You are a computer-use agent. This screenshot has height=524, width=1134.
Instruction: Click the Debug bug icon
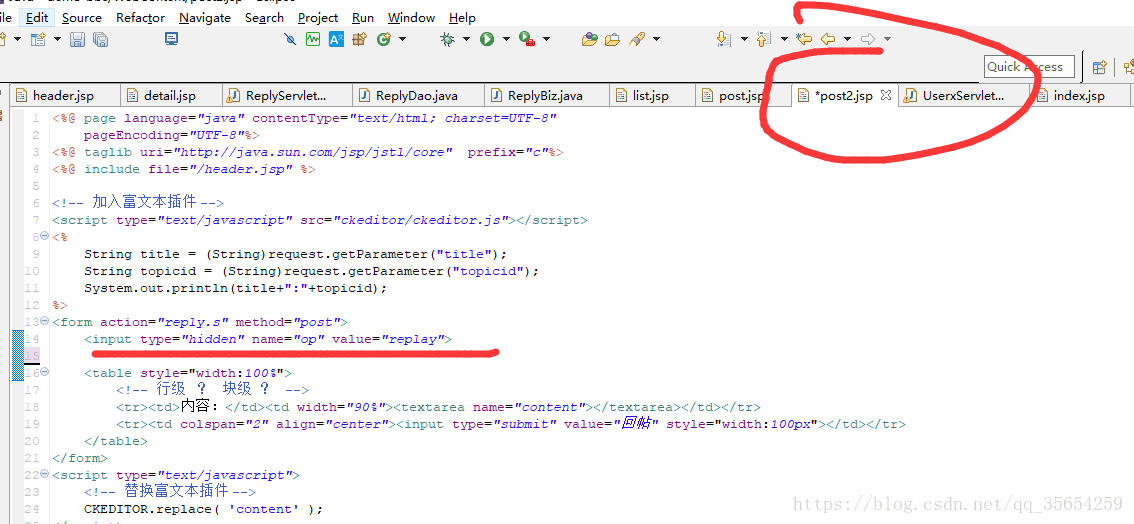(x=448, y=39)
